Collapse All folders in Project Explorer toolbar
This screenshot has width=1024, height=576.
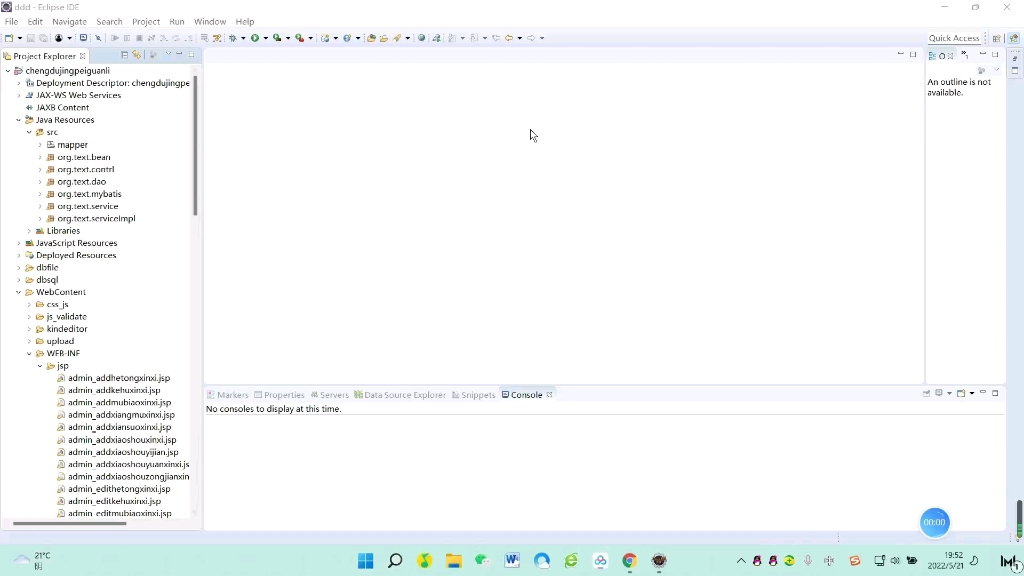[x=124, y=55]
